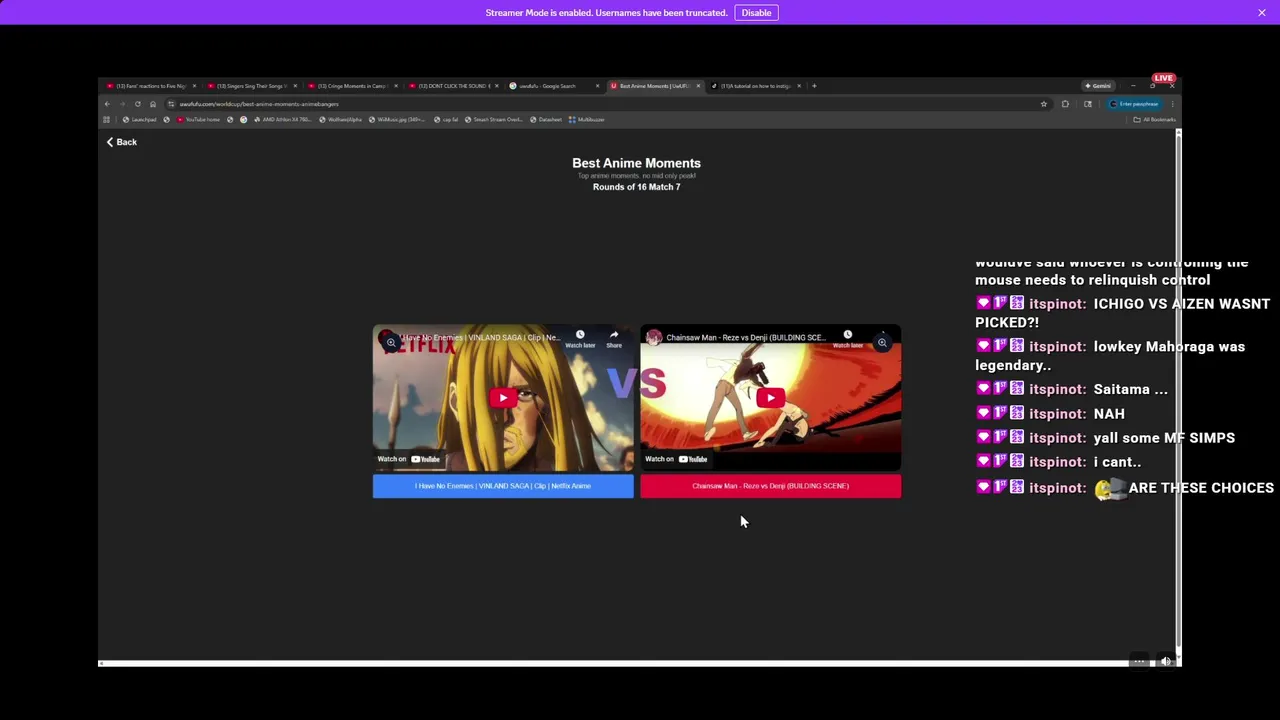Switch to Singers Sing Their Songs tab

(x=250, y=86)
